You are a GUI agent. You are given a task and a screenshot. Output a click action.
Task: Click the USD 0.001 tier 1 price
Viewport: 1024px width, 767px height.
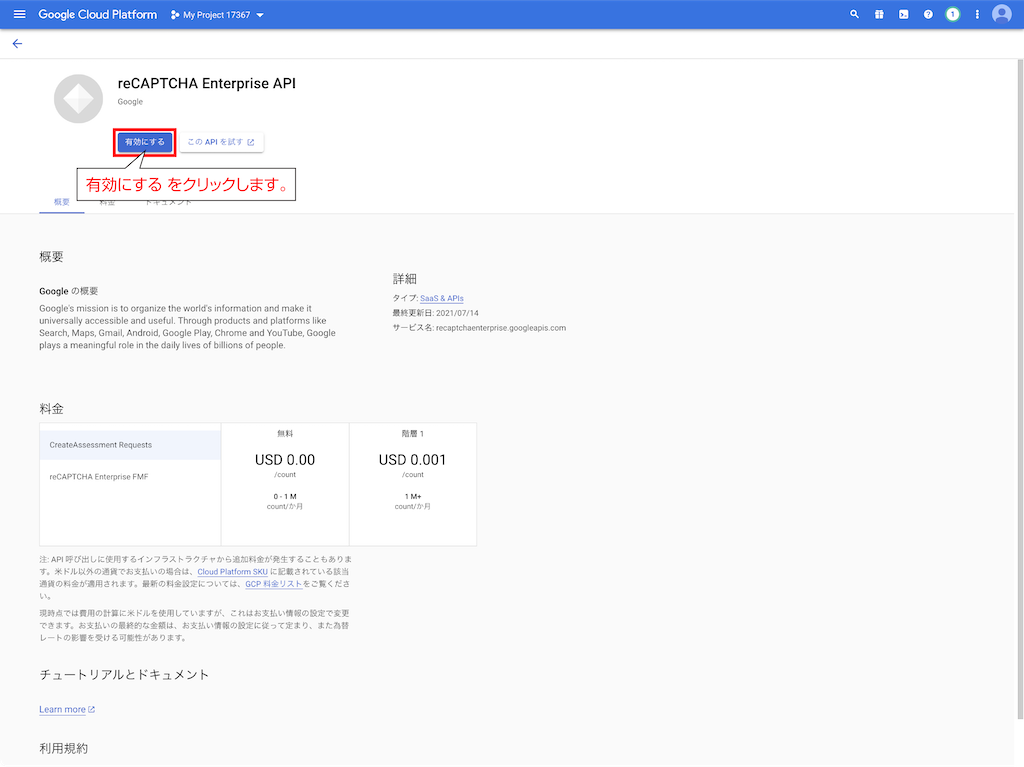point(412,460)
